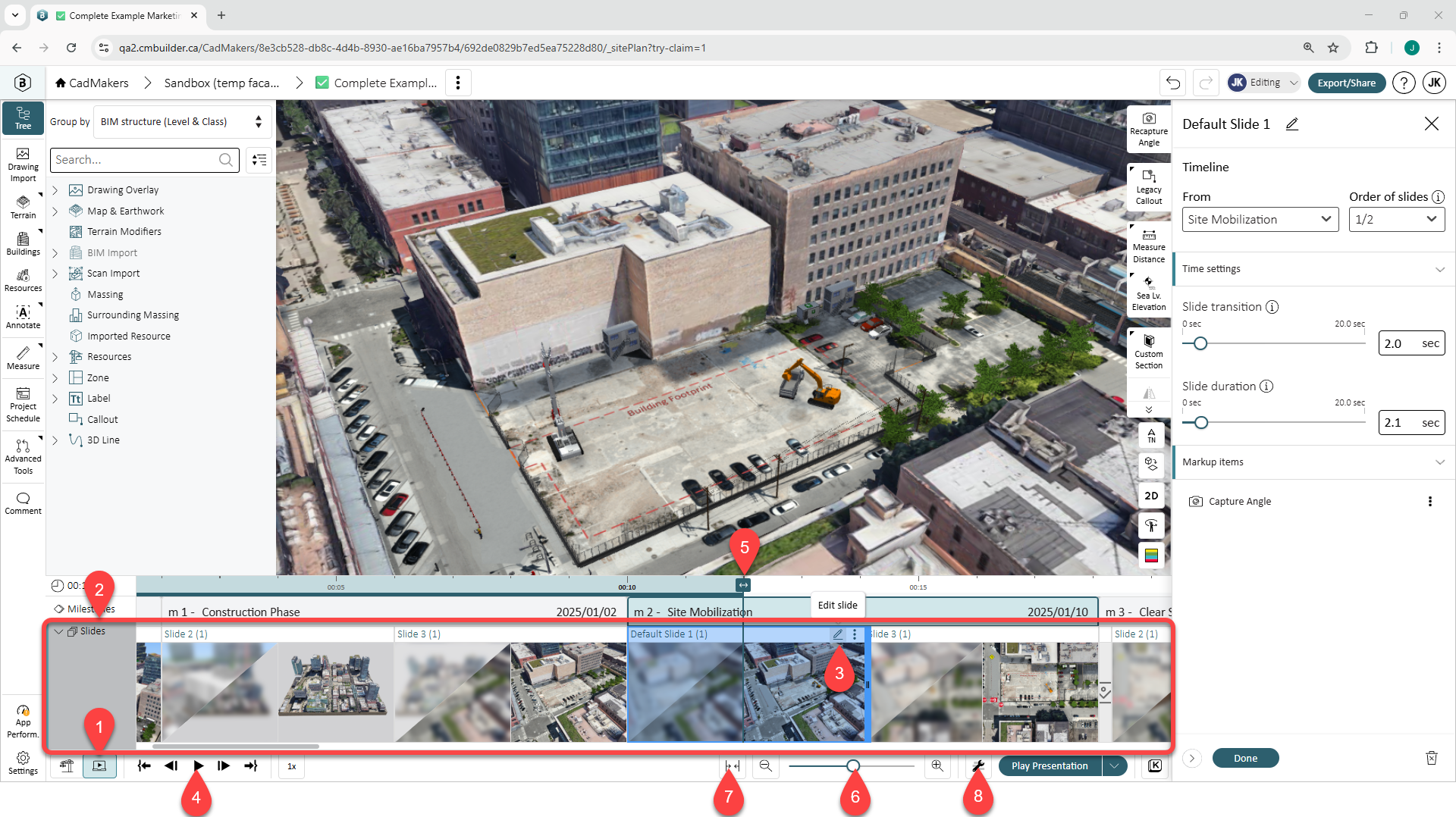Click the timeline zoom slider handle

853,766
